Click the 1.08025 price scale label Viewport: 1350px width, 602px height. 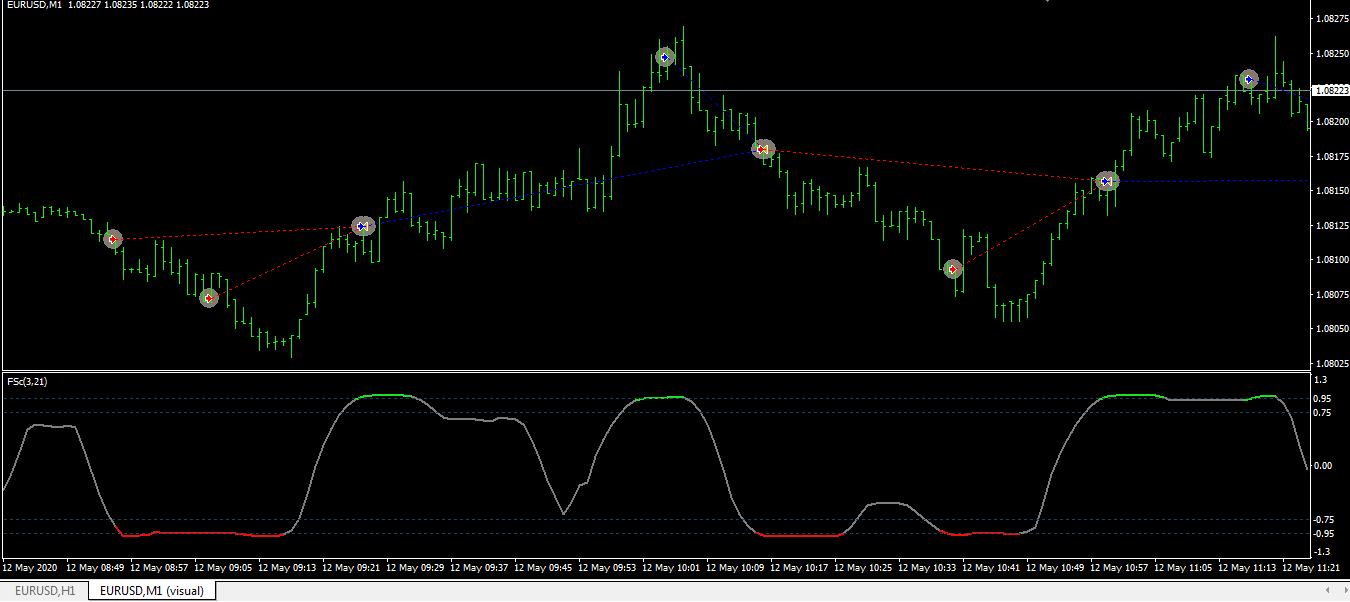[1332, 364]
